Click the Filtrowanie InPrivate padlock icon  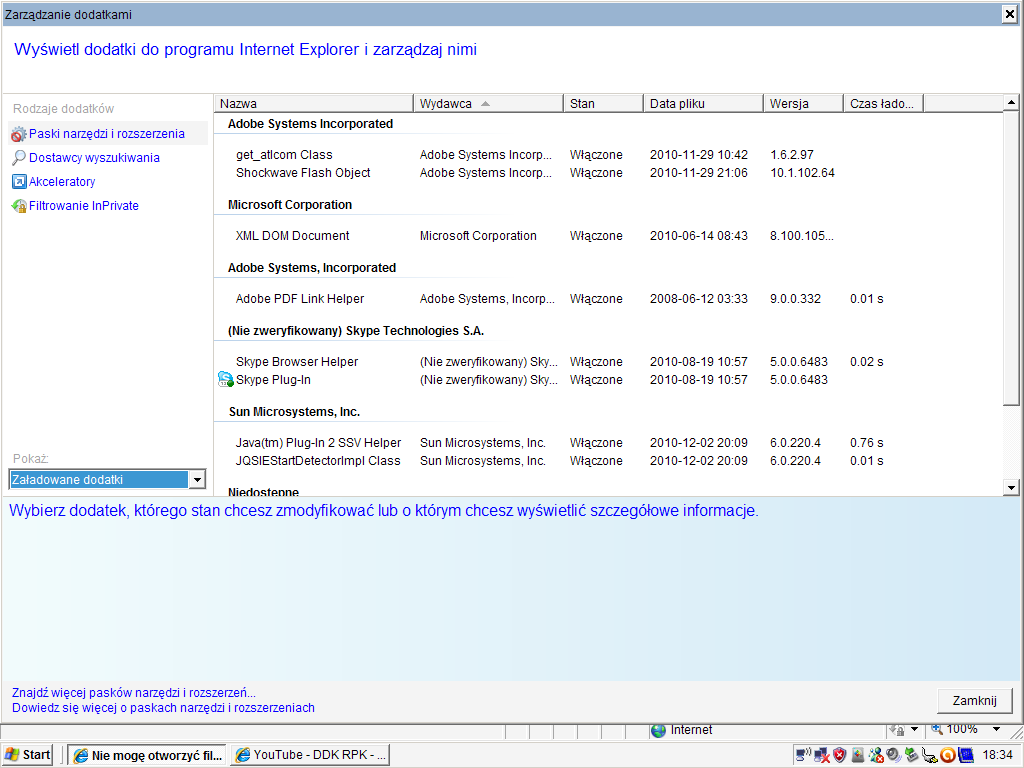point(19,206)
